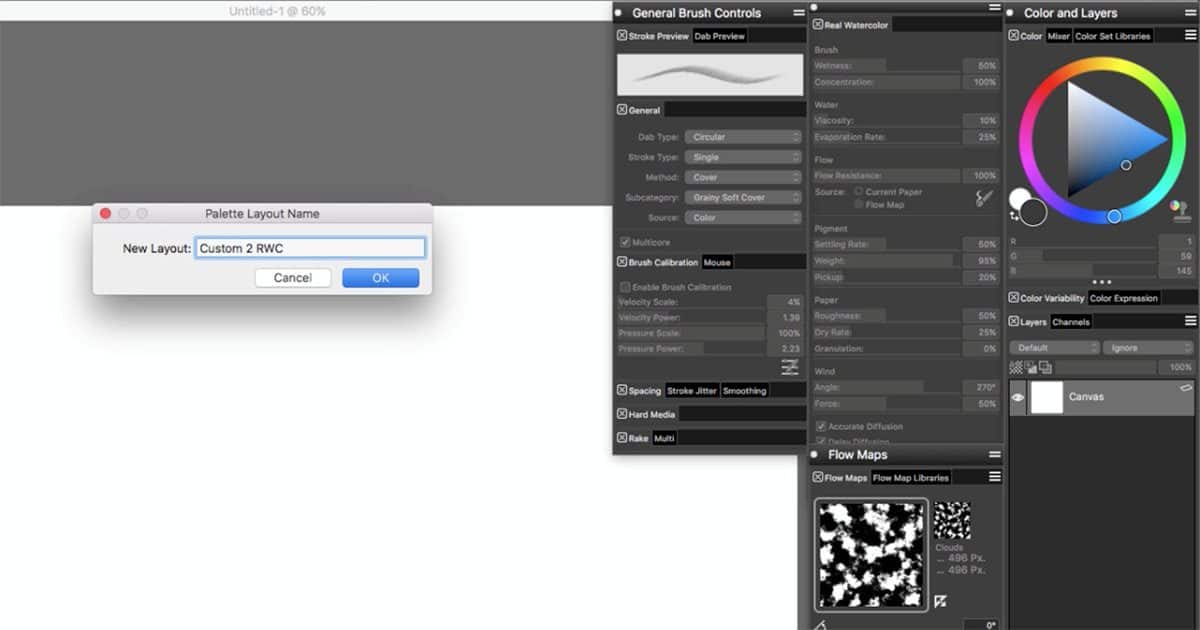
Task: Click OK to save the palette layout name
Action: [x=380, y=277]
